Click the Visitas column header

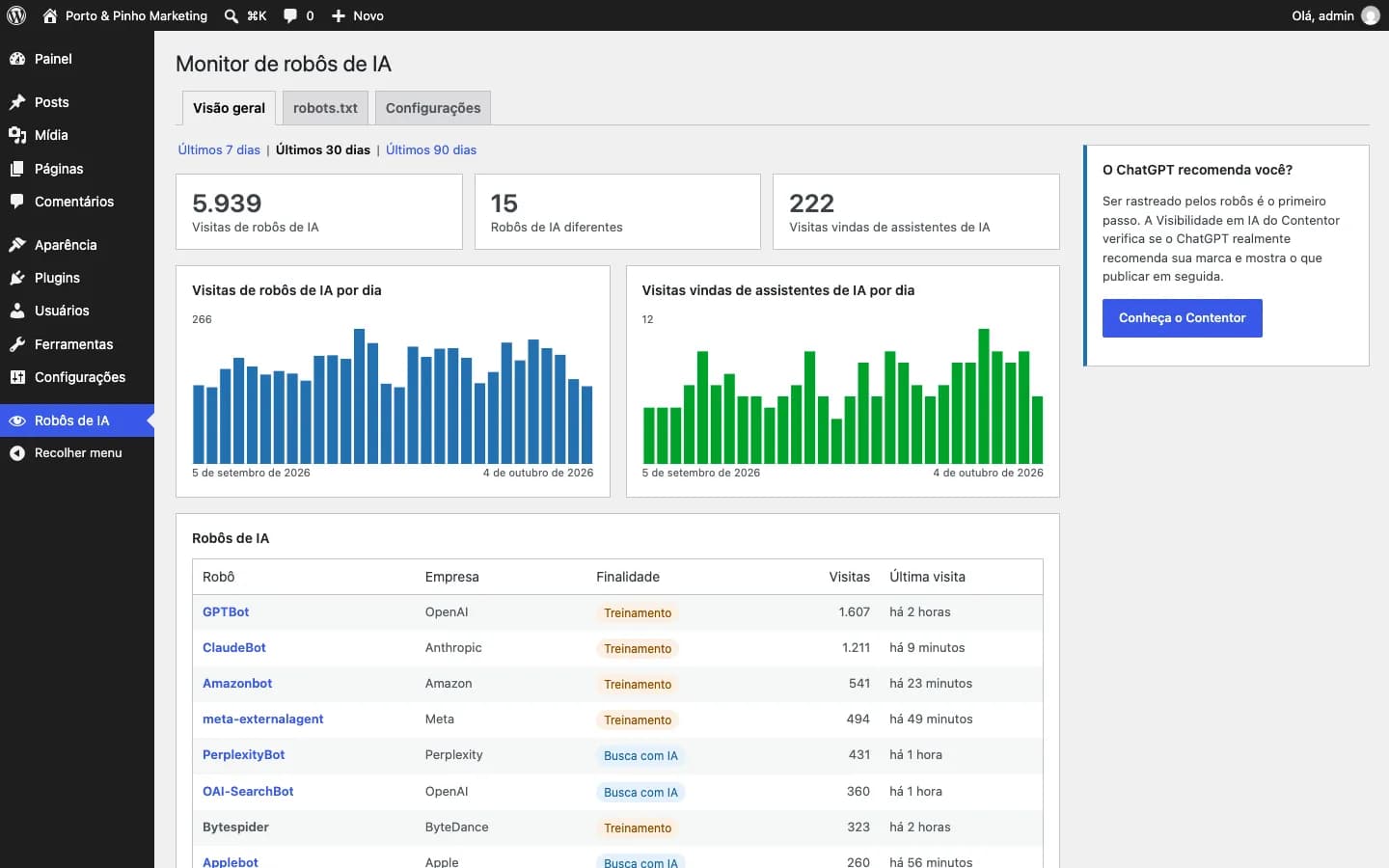pos(850,577)
